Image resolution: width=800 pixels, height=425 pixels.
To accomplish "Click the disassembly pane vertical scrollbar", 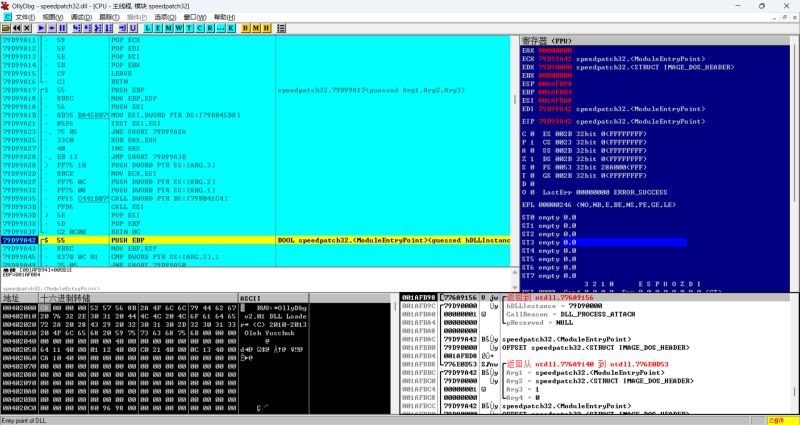I will 514,151.
